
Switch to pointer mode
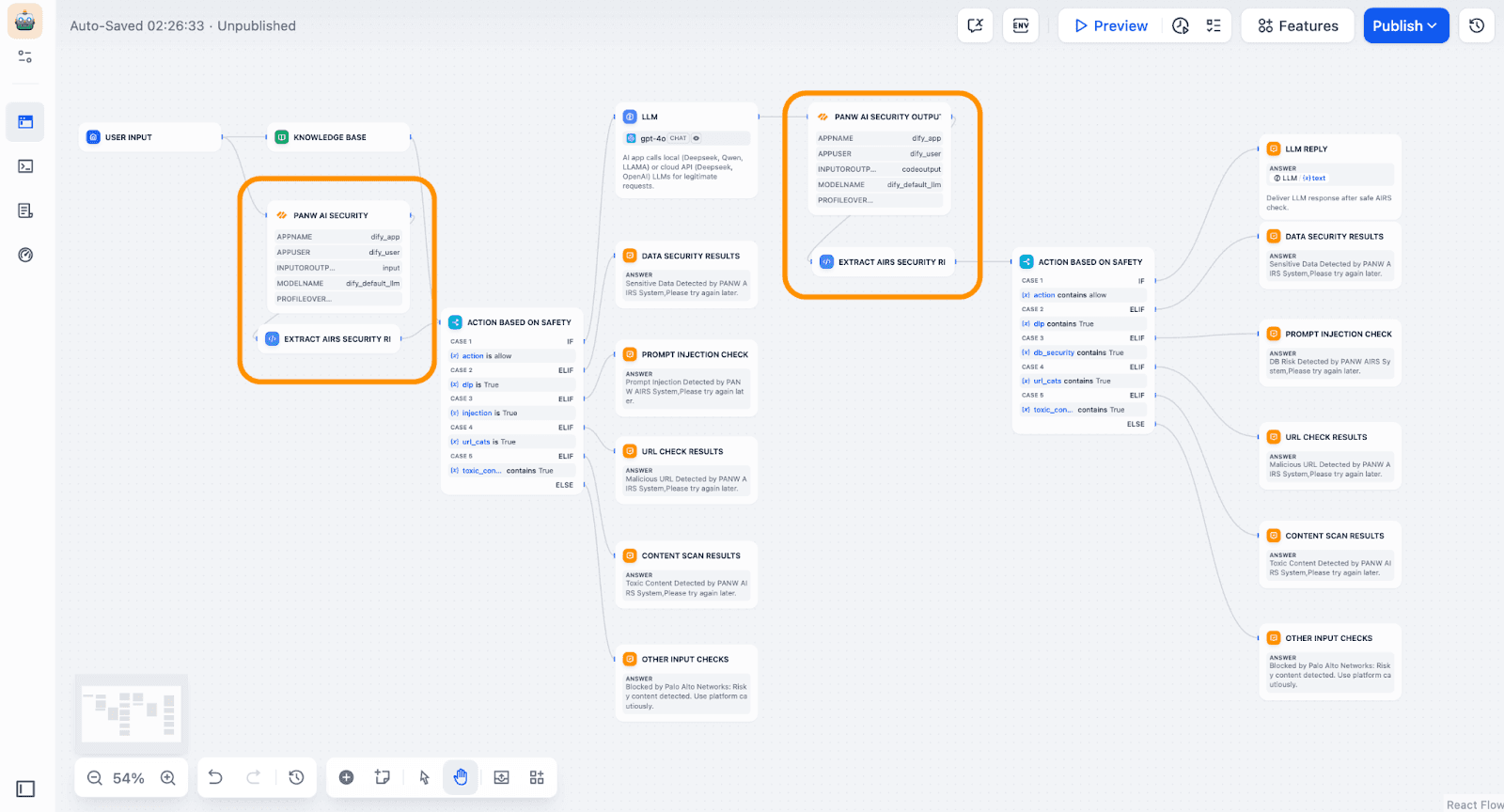click(x=424, y=777)
